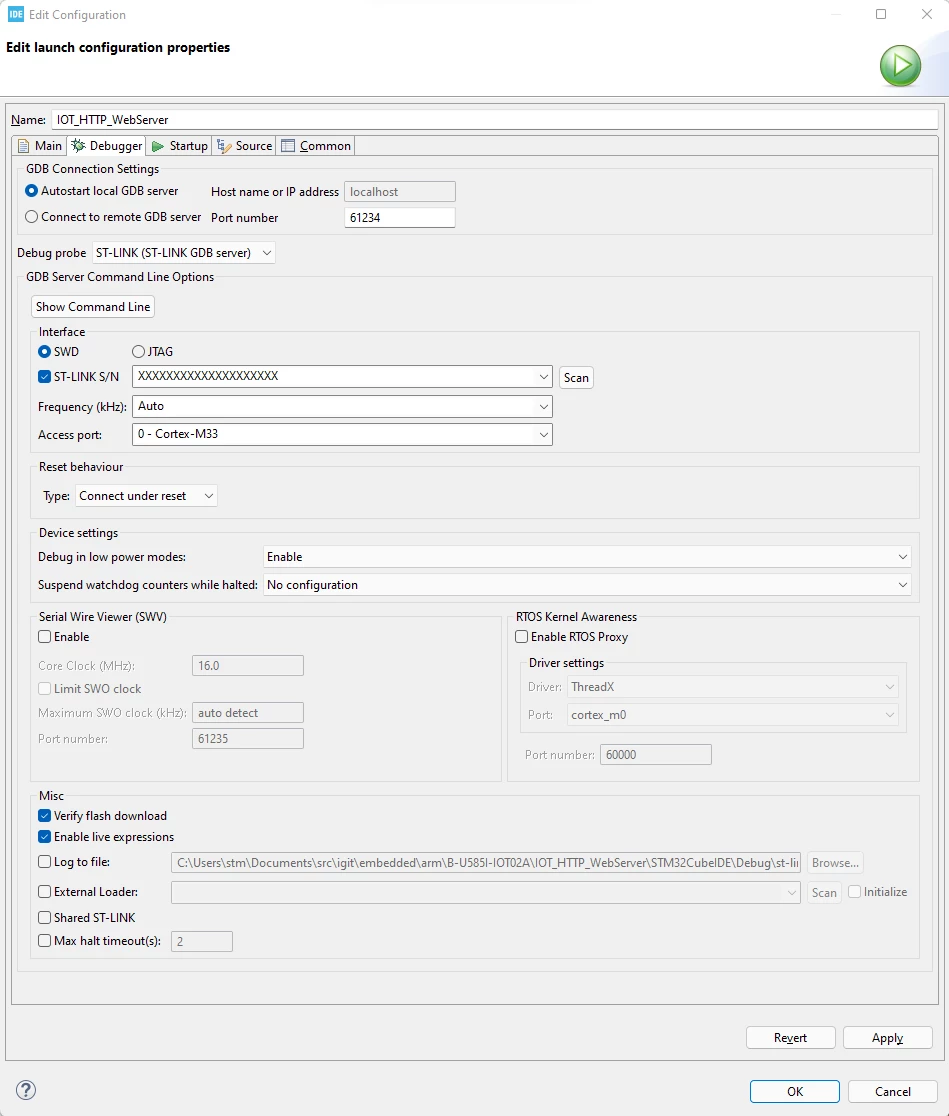Viewport: 949px width, 1116px height.
Task: Select the JTAG interface radio button
Action: pos(138,352)
